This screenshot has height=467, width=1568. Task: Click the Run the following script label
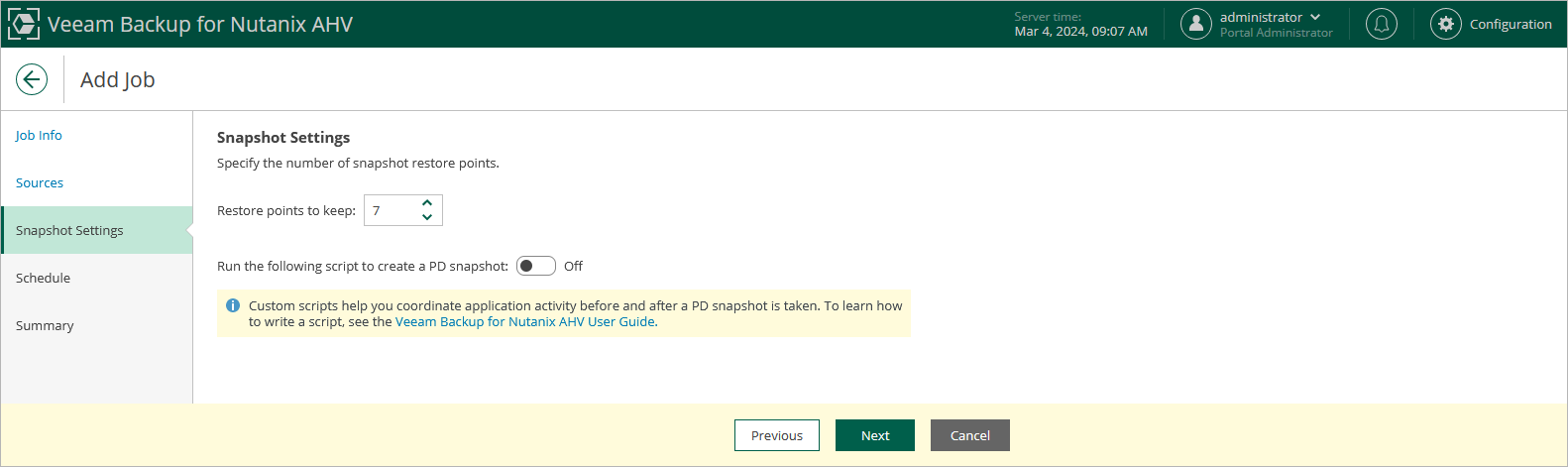point(363,266)
